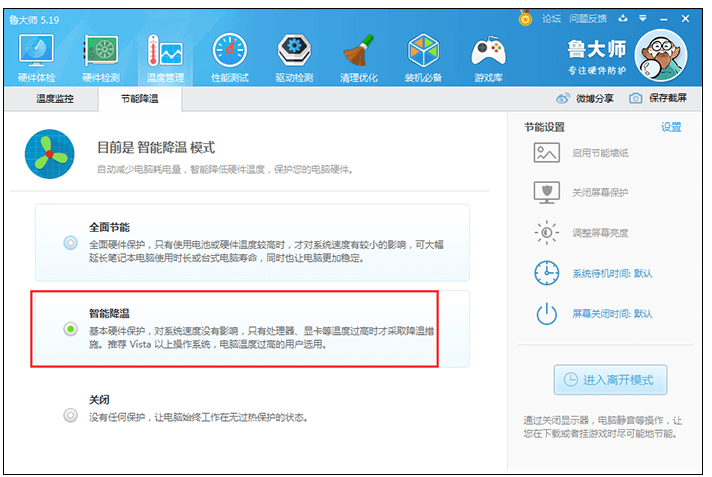Click 启用节能墙纸 wallpaper icon
This screenshot has height=477, width=712.
(x=547, y=153)
